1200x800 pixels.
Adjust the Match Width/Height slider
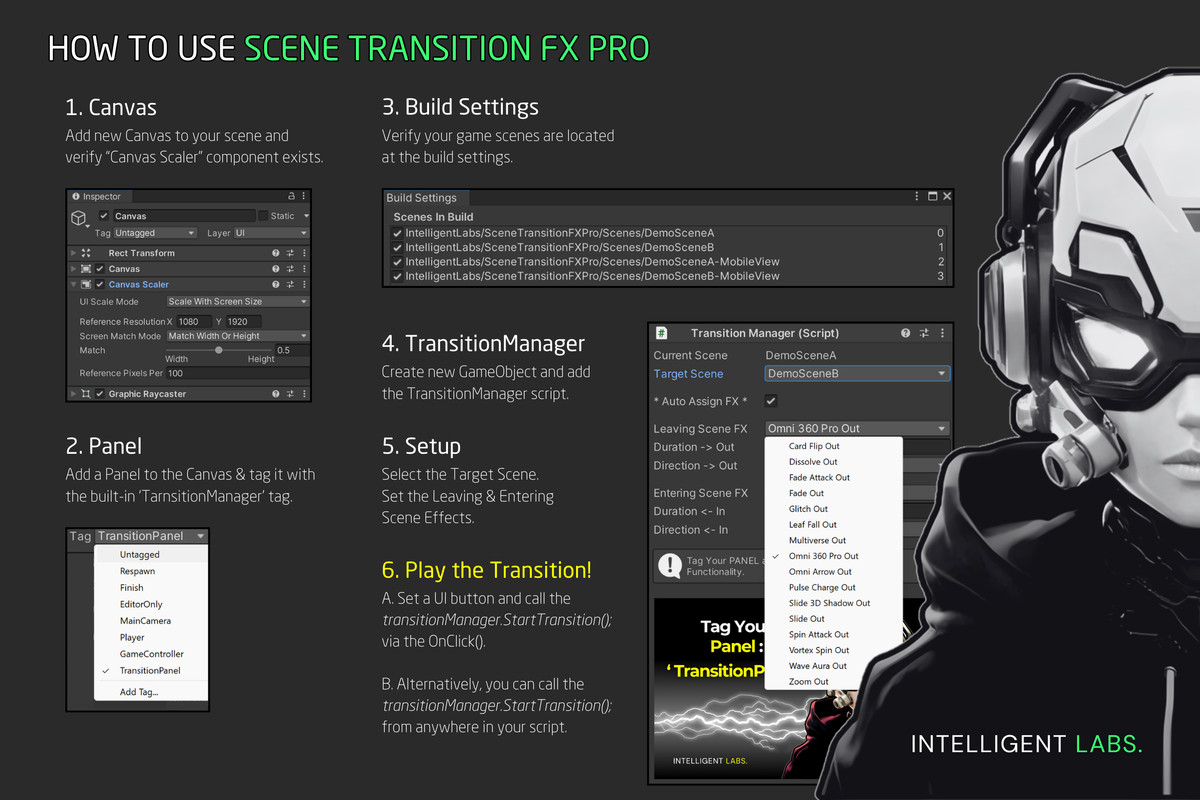(219, 350)
